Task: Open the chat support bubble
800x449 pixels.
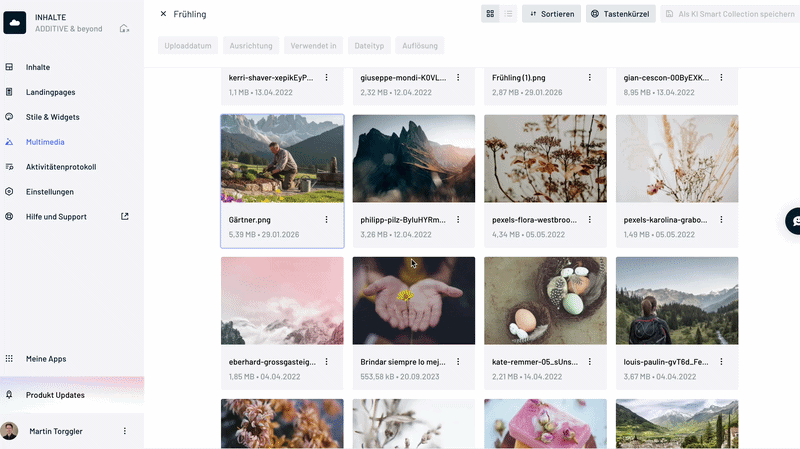Action: 793,221
